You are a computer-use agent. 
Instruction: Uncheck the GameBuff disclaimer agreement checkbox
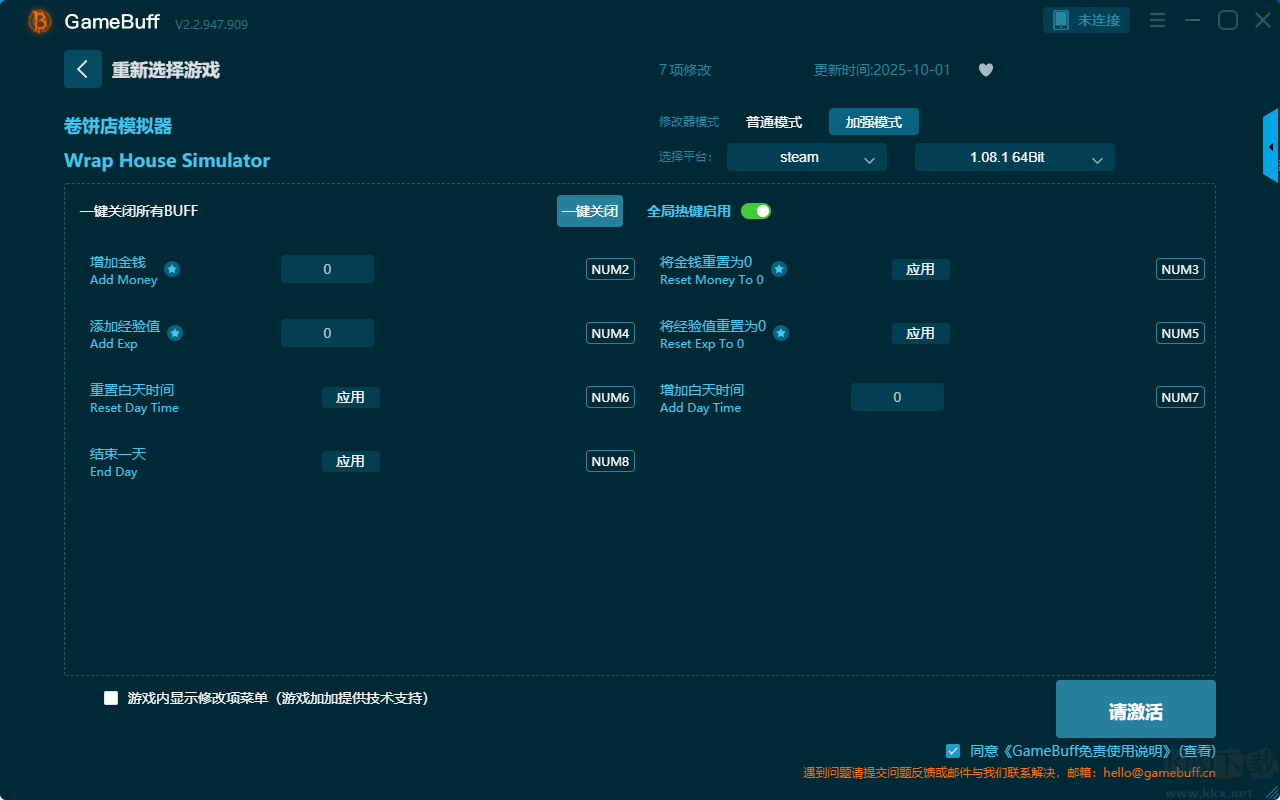[953, 750]
